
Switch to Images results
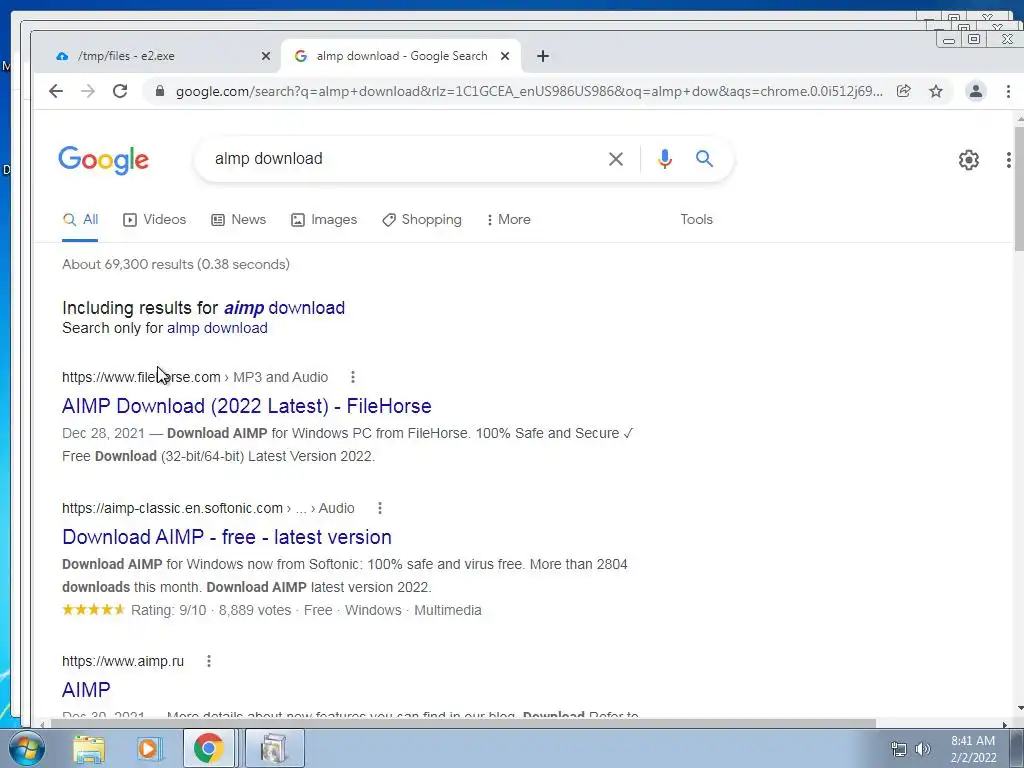click(324, 220)
